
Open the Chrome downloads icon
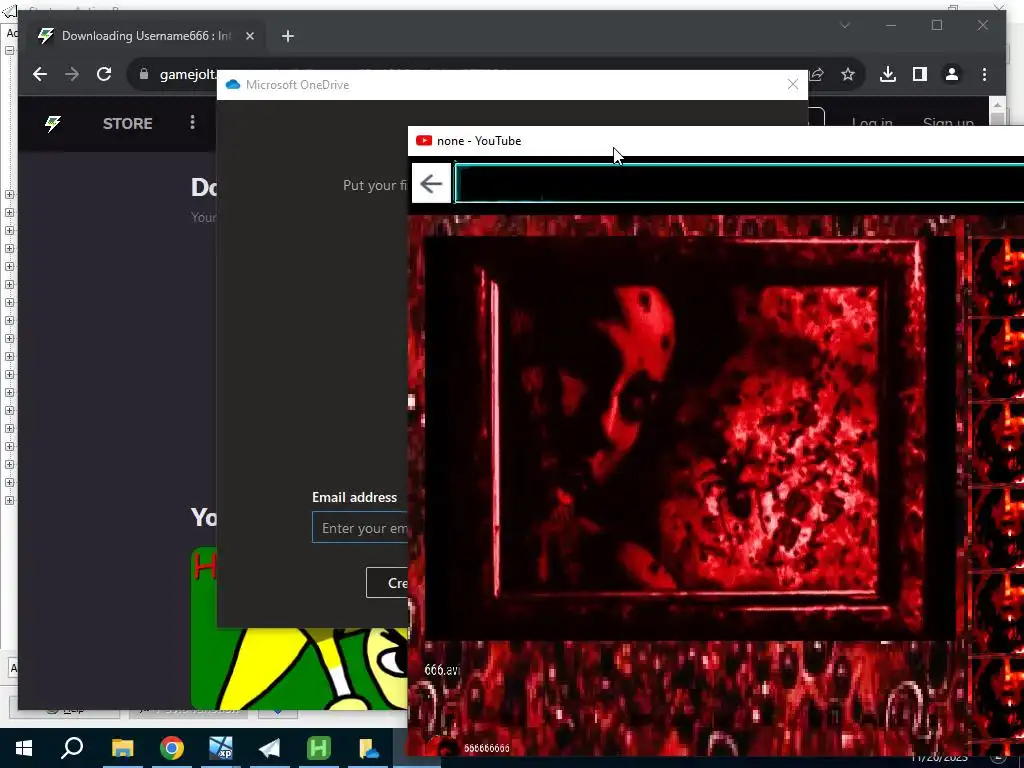pyautogui.click(x=888, y=74)
